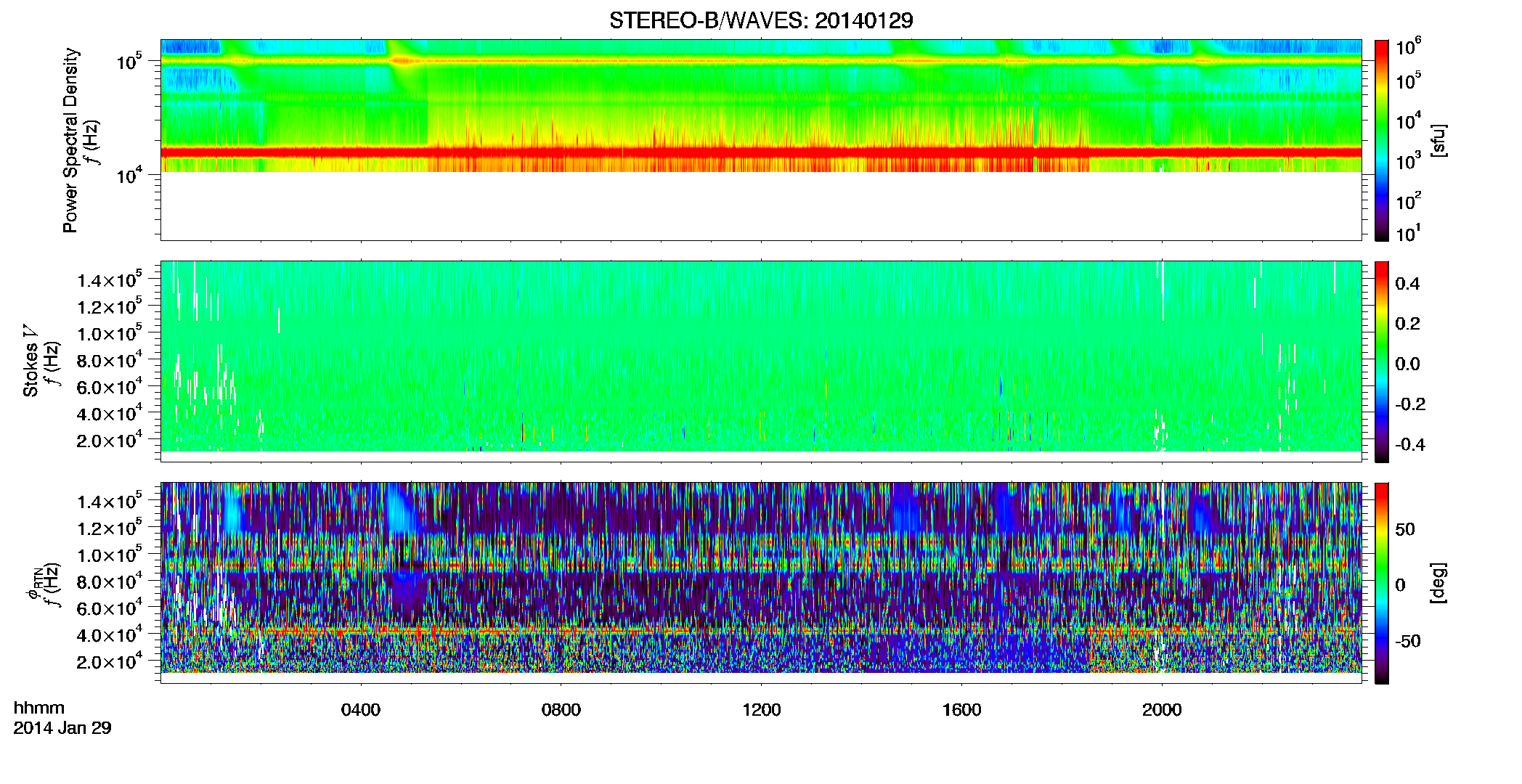
Task: Click the 1.4×10^5 tick label on the Stokes V axis
Action: click(x=110, y=279)
